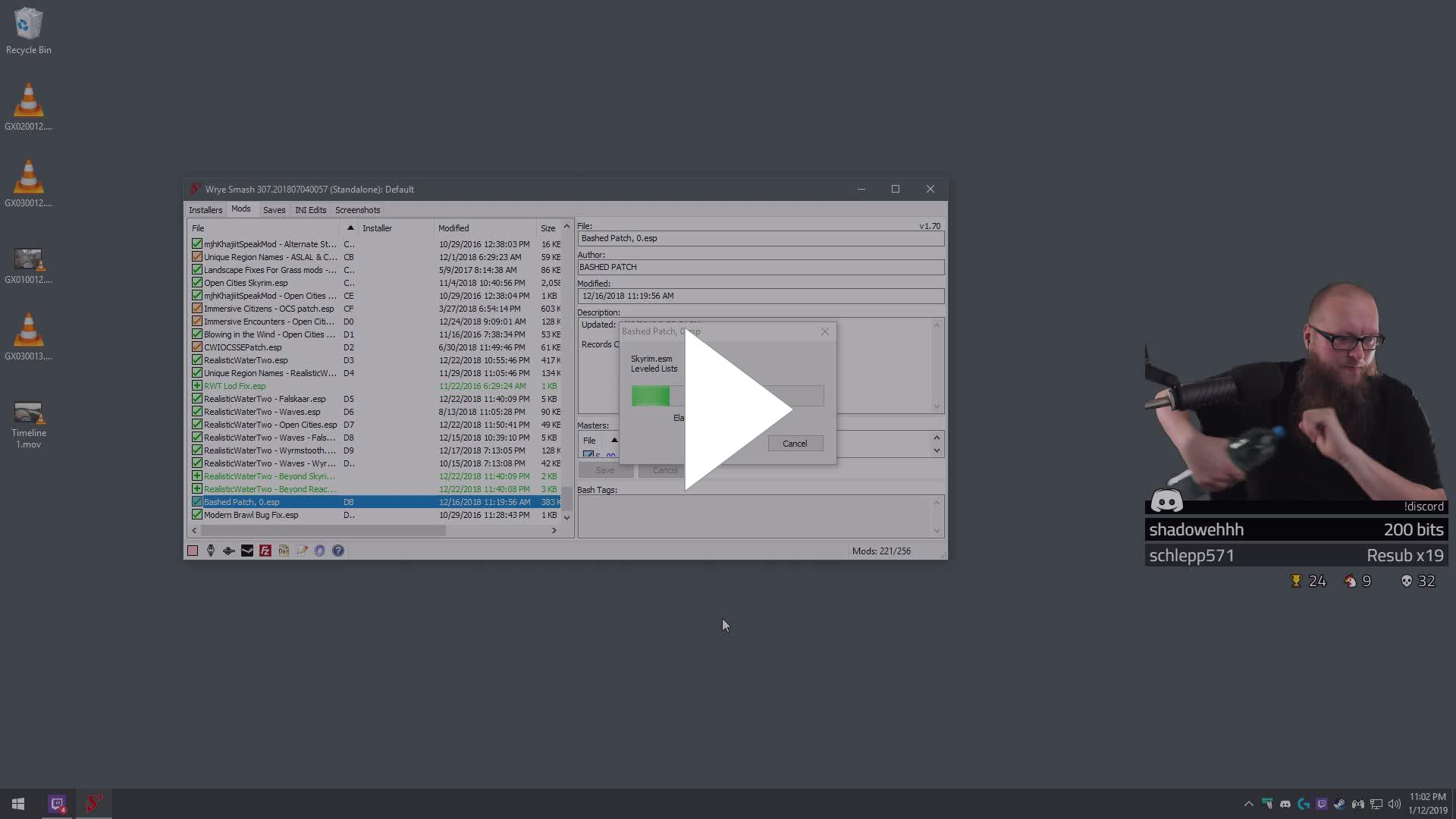The image size is (1456, 819).
Task: Uncheck Open Cities Skyrim.esp
Action: pos(197,283)
